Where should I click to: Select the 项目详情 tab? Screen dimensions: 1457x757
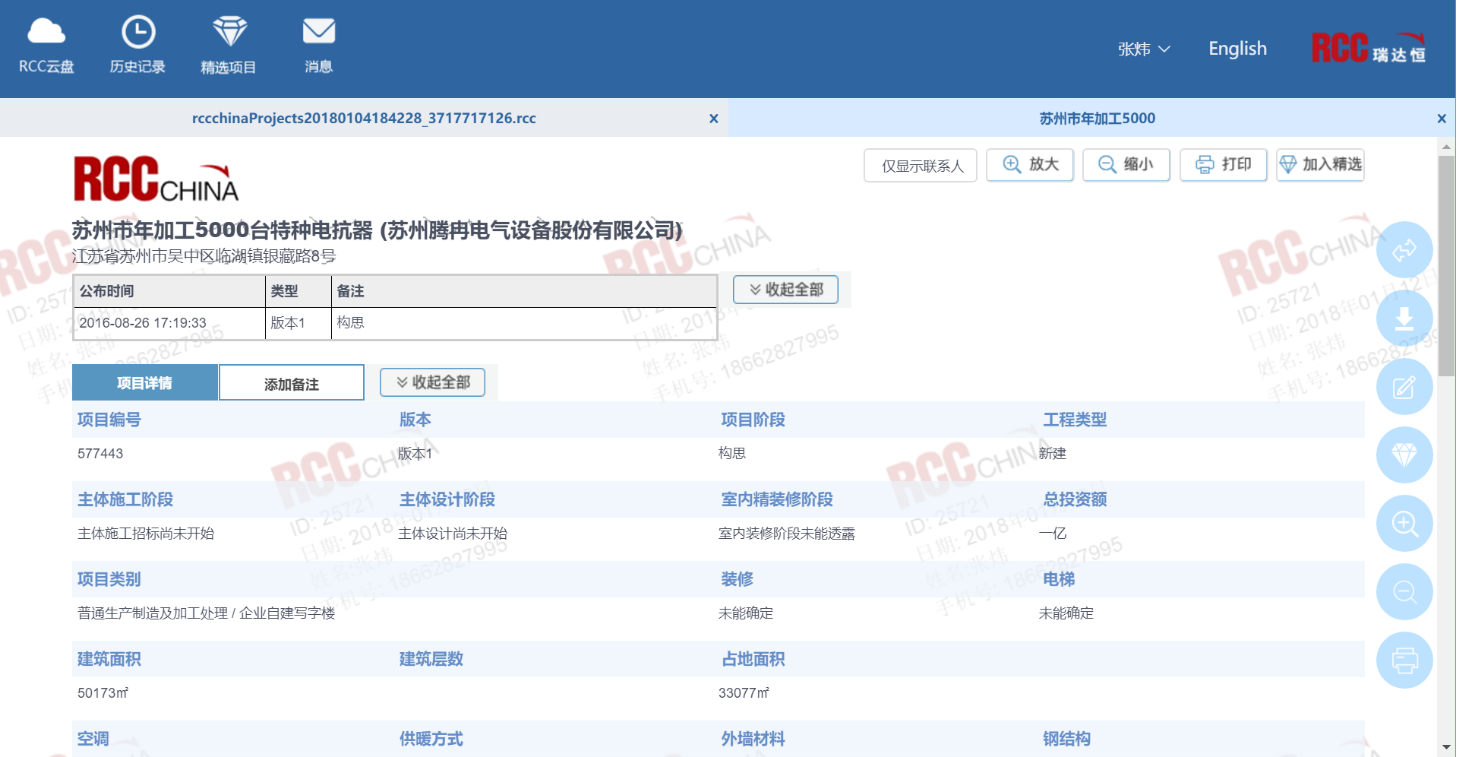[x=146, y=382]
